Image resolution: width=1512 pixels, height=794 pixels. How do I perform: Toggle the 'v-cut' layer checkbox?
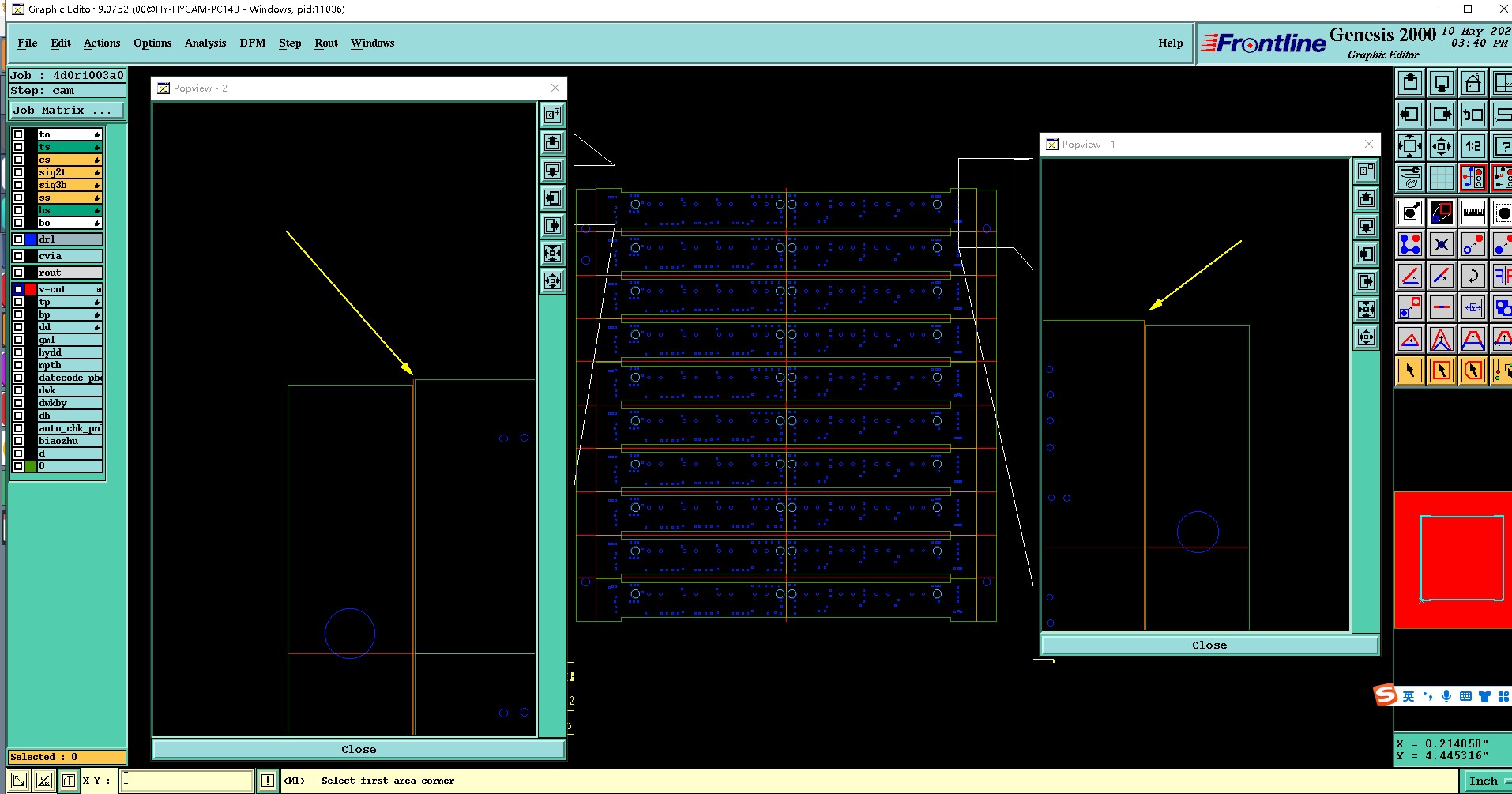click(18, 289)
